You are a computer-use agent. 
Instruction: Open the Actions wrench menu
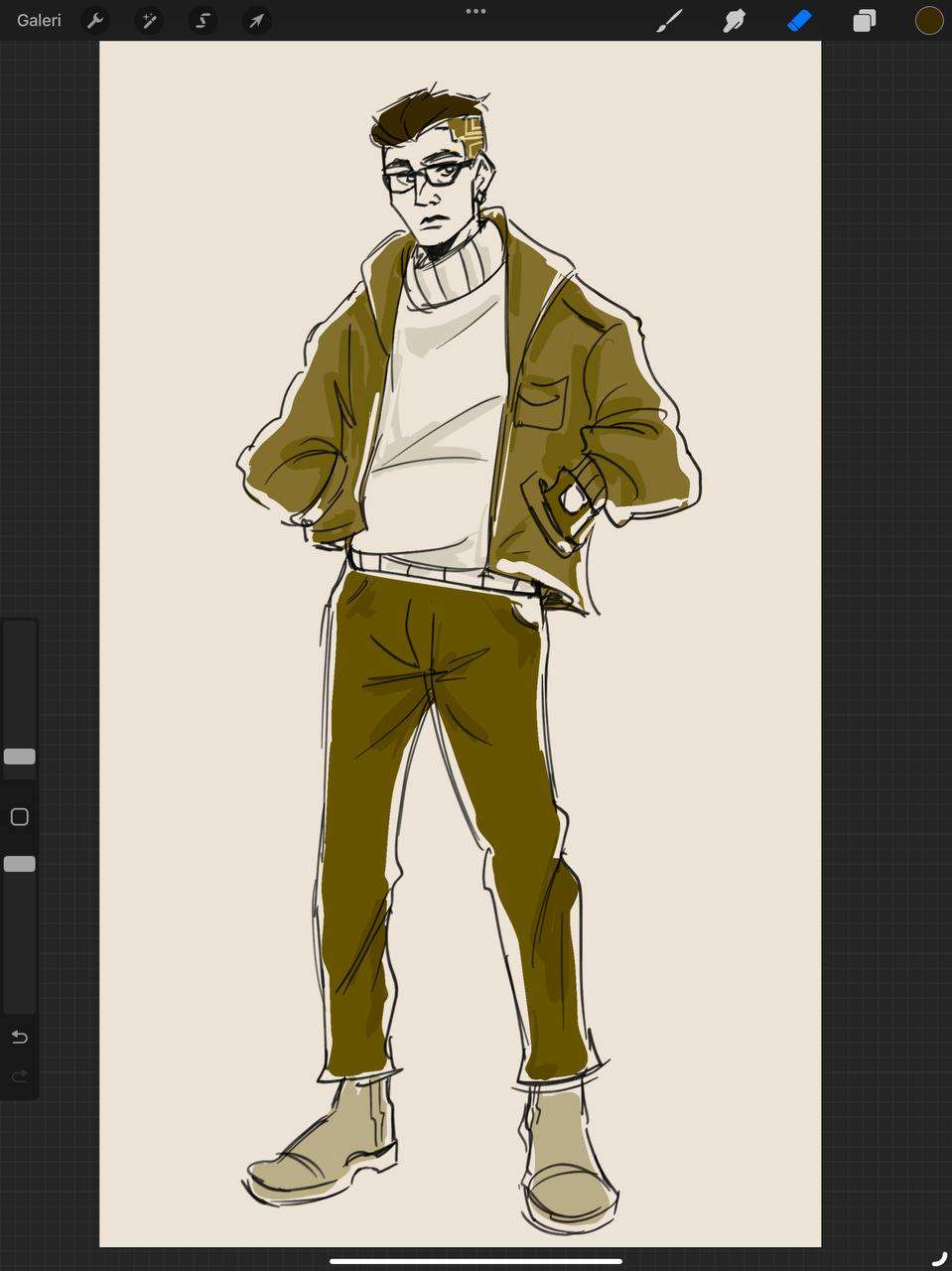point(96,20)
